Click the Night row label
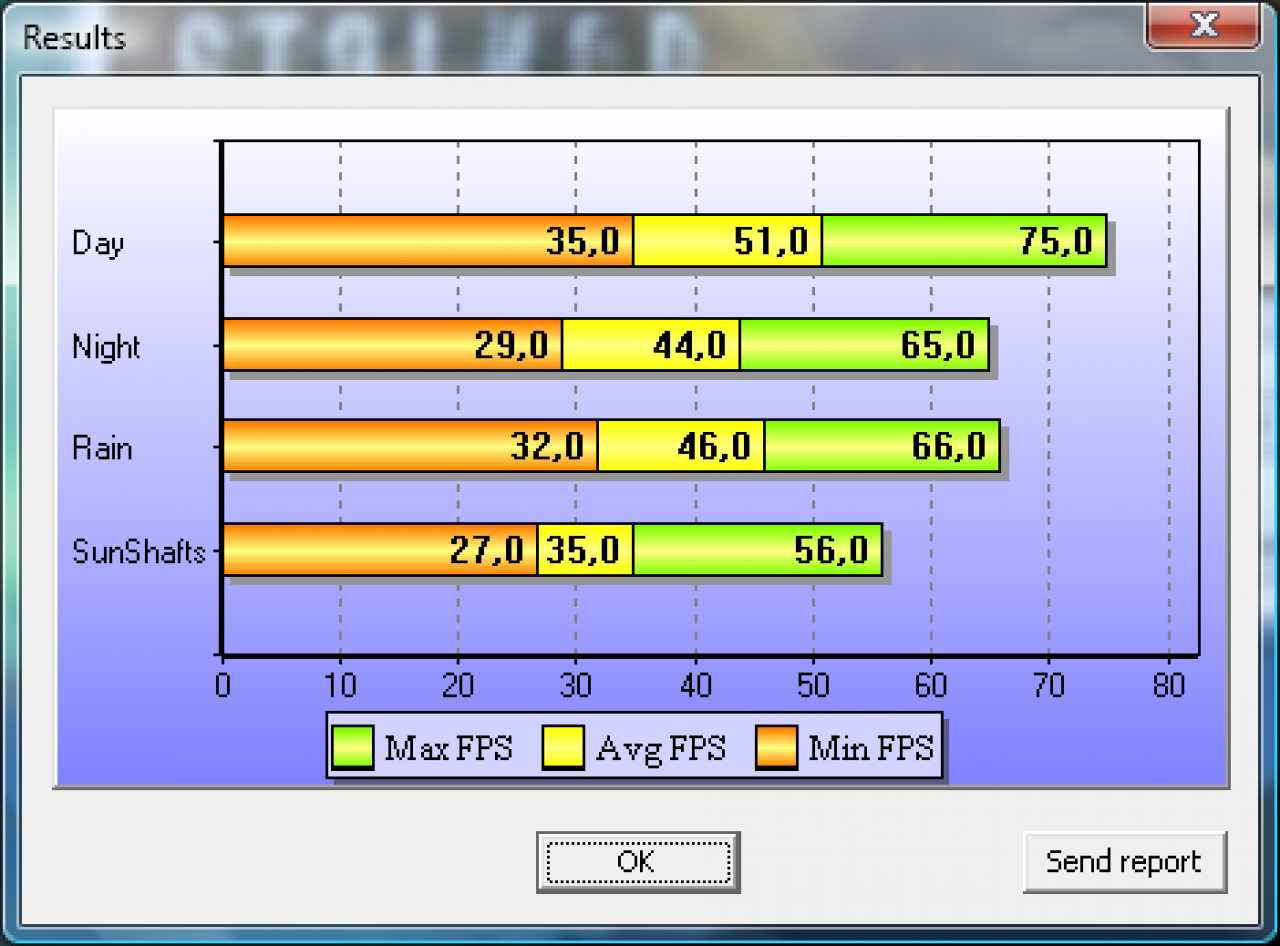 click(106, 347)
